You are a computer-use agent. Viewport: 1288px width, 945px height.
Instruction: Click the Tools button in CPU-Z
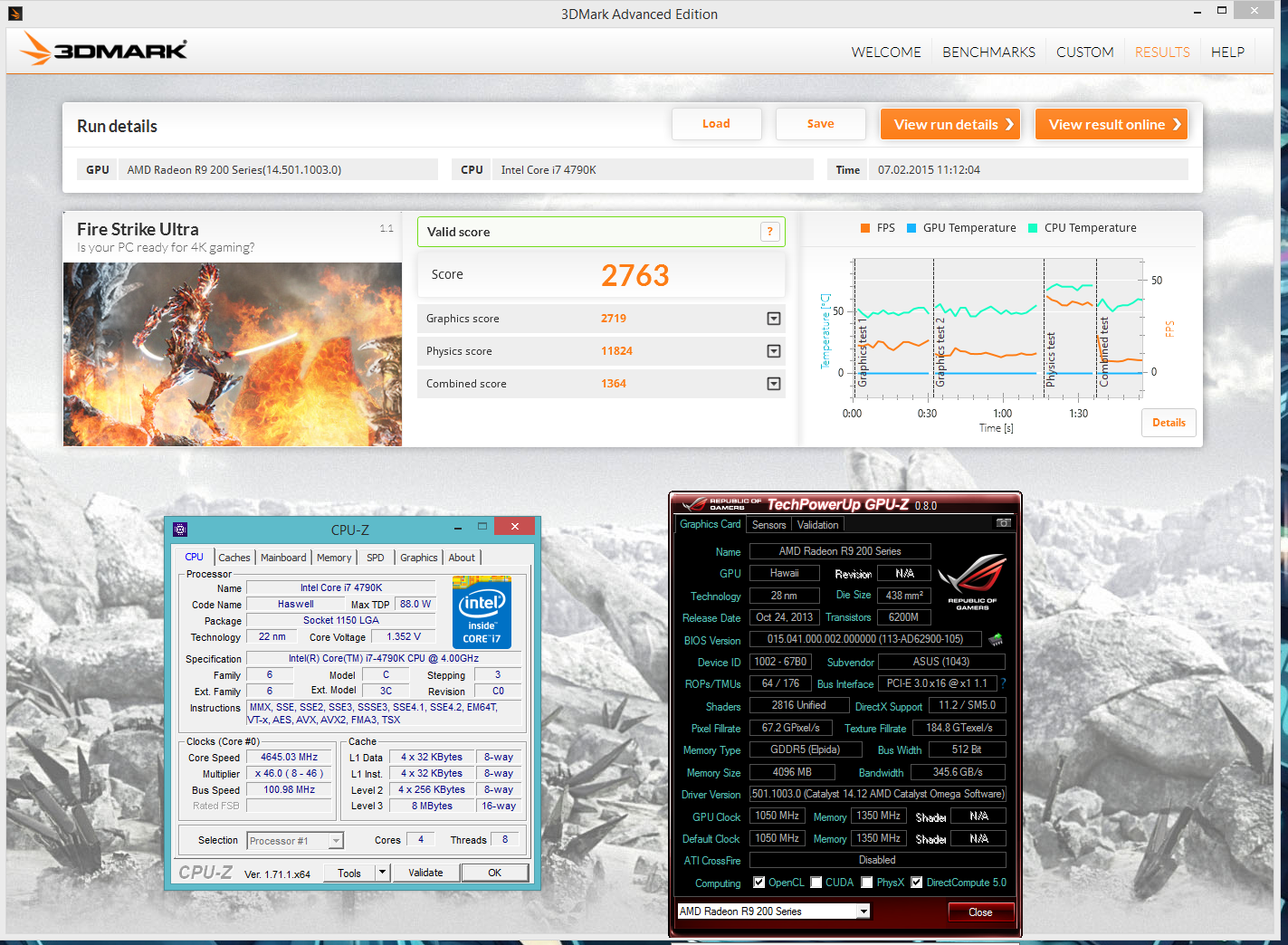coord(350,873)
